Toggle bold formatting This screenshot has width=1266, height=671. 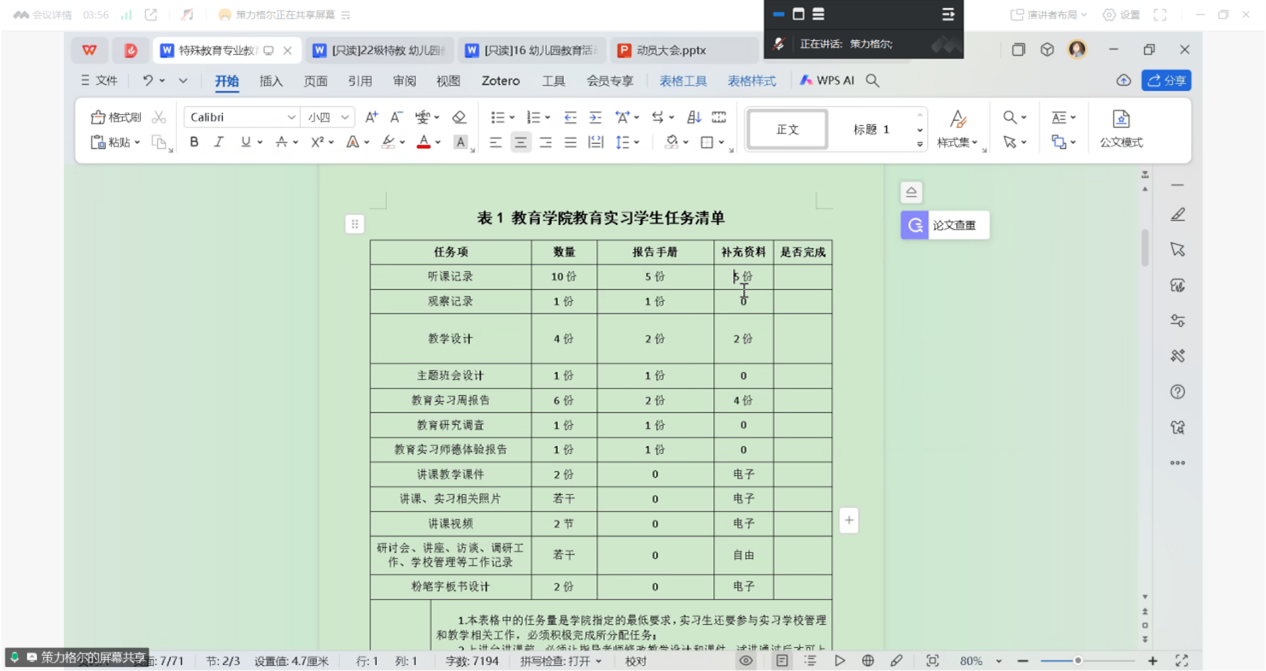[194, 143]
